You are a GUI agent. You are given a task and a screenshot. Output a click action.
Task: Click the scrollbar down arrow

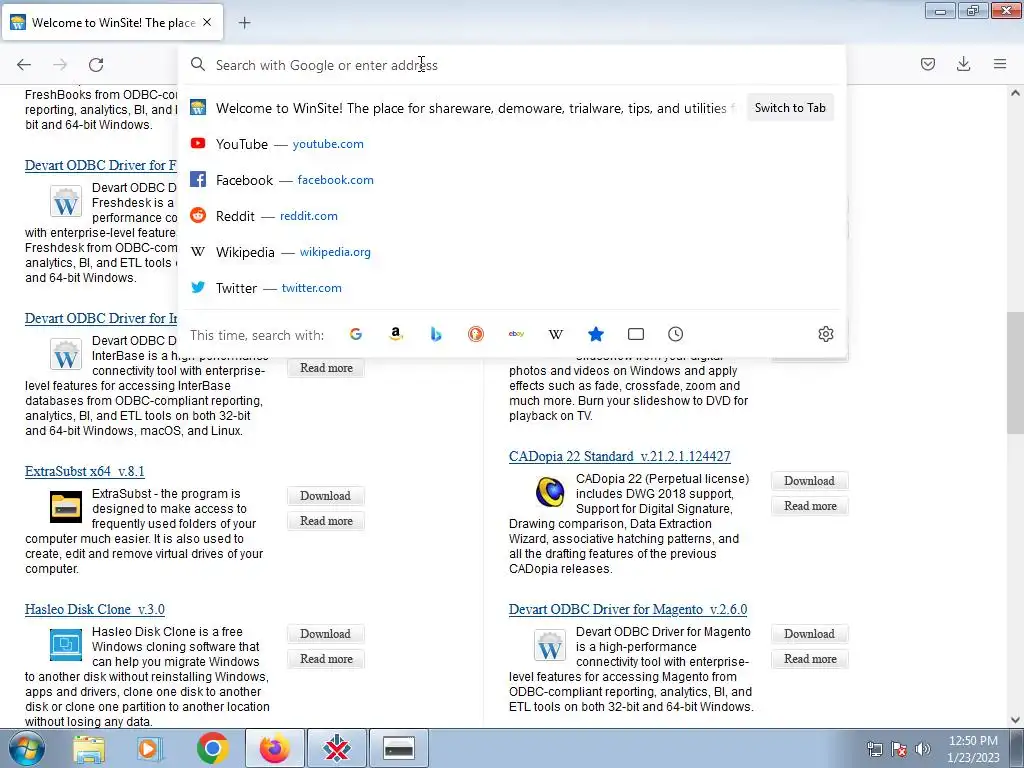coord(1015,720)
